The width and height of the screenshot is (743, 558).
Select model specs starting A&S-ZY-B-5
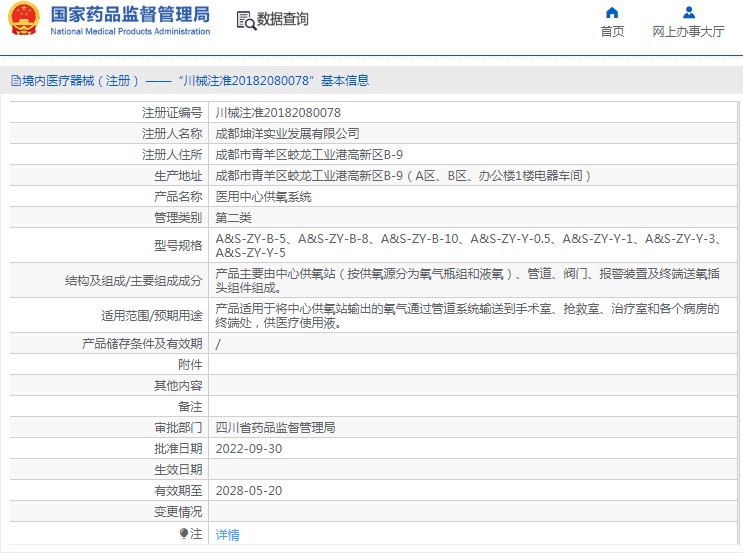[x=468, y=245]
